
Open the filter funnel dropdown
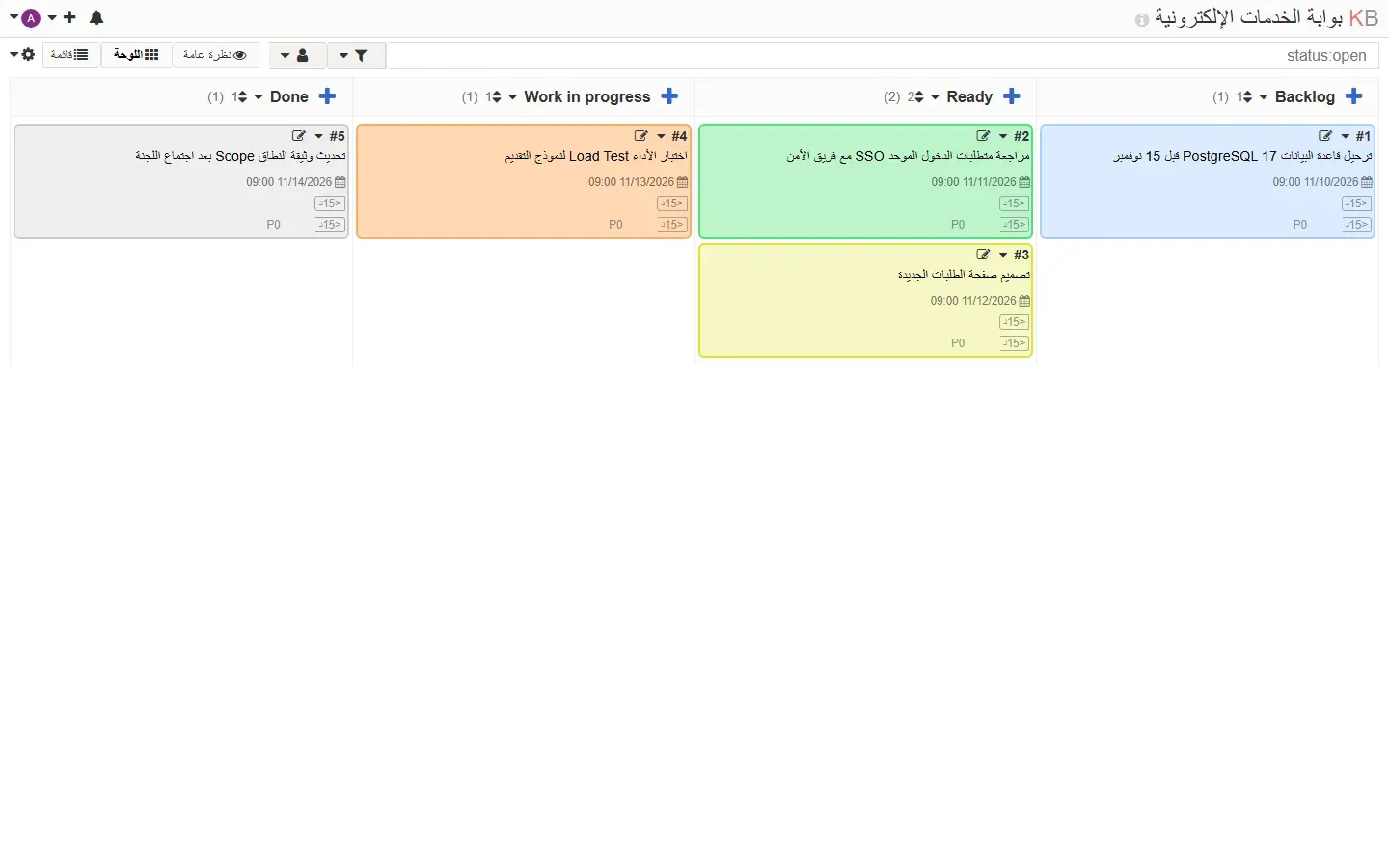(x=357, y=56)
